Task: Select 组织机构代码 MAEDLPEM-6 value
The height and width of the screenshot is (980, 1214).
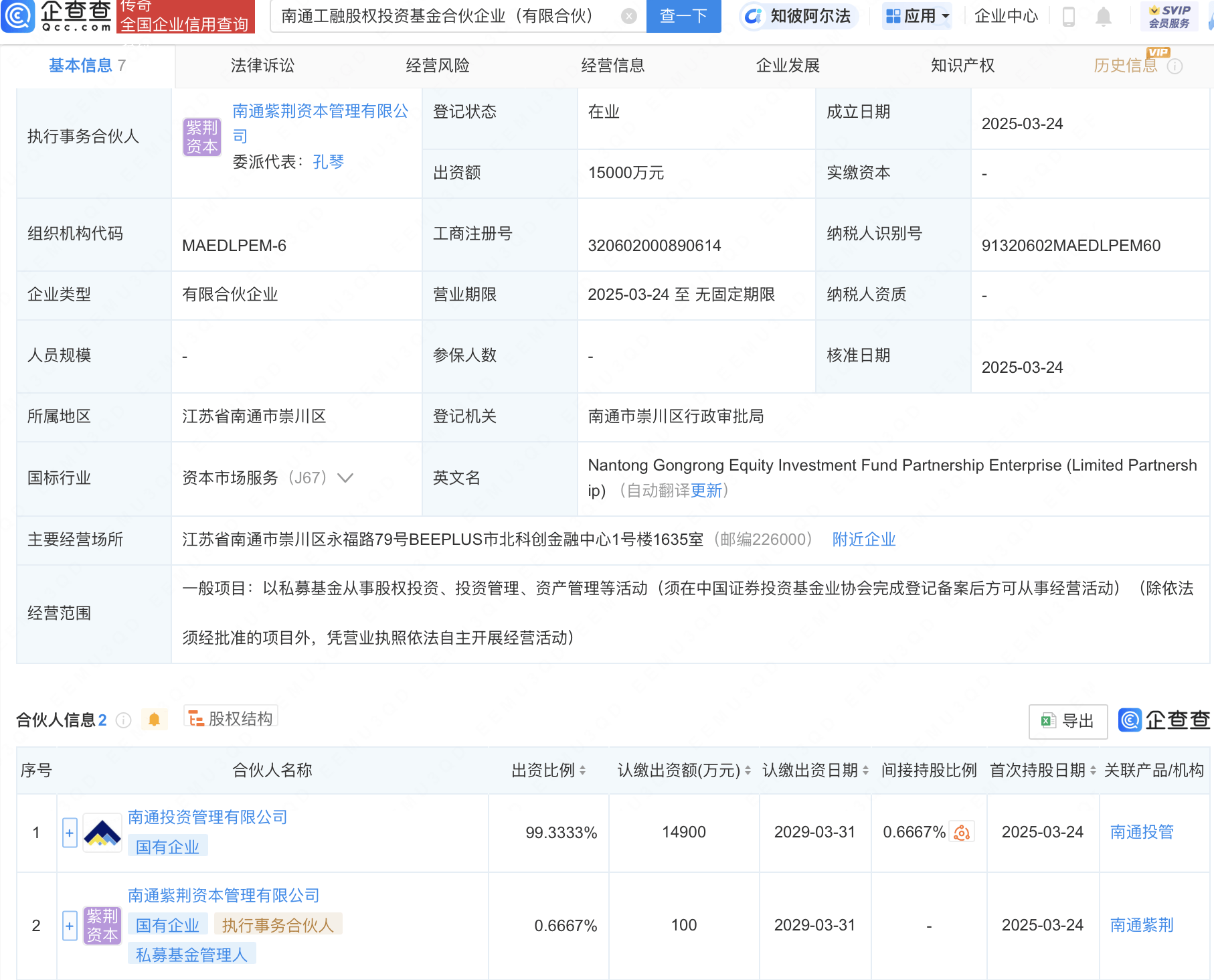Action: tap(234, 246)
